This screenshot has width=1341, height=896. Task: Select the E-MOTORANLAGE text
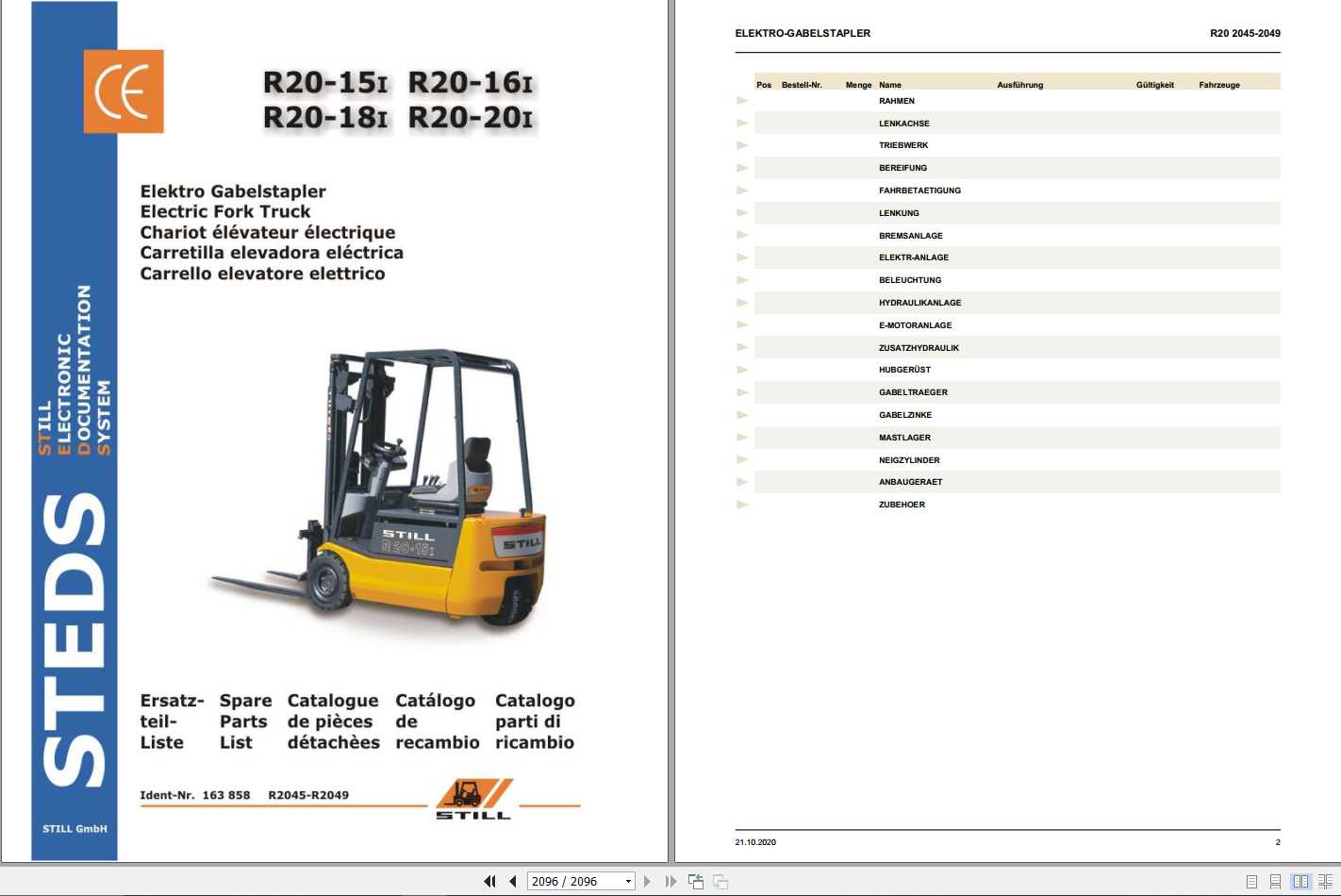(916, 325)
